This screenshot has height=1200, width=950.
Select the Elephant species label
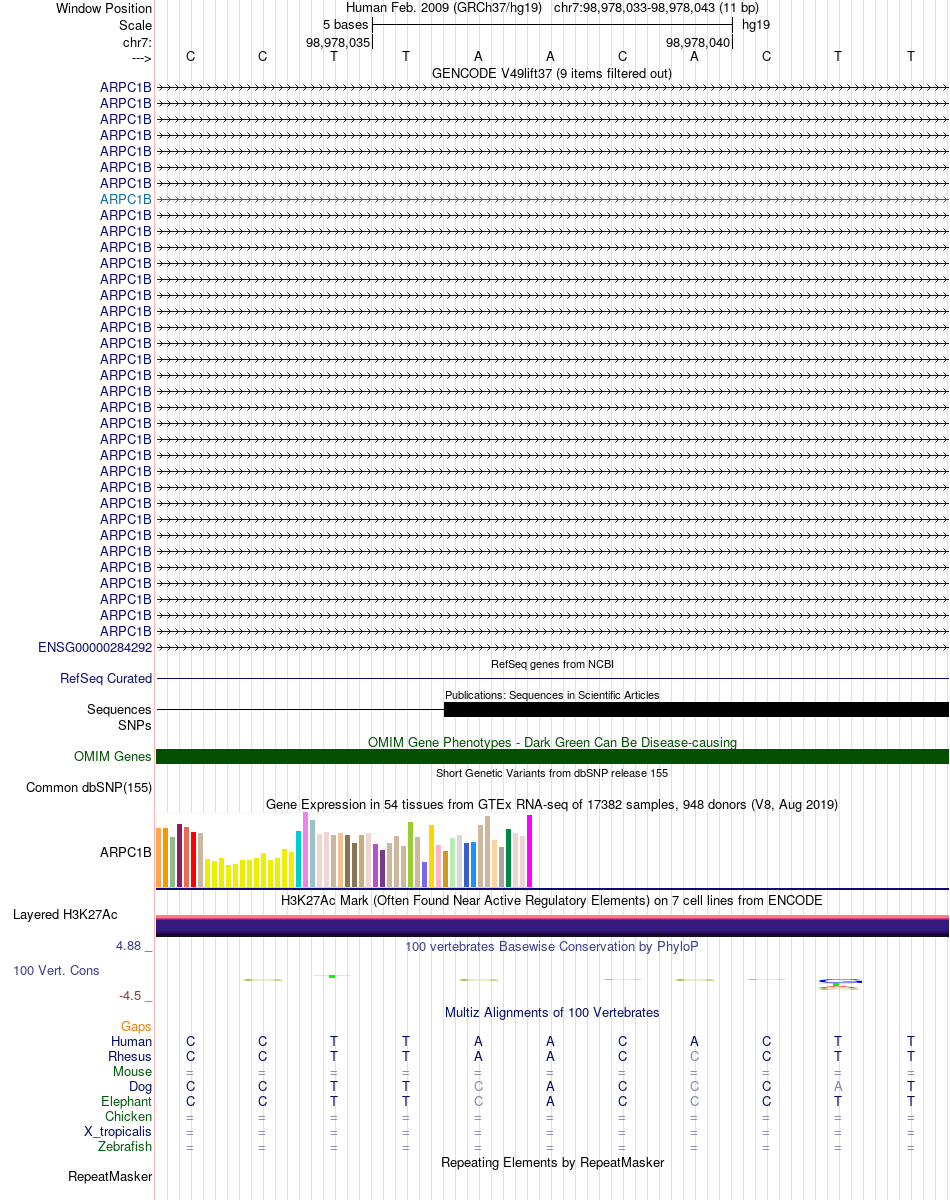click(x=126, y=1101)
